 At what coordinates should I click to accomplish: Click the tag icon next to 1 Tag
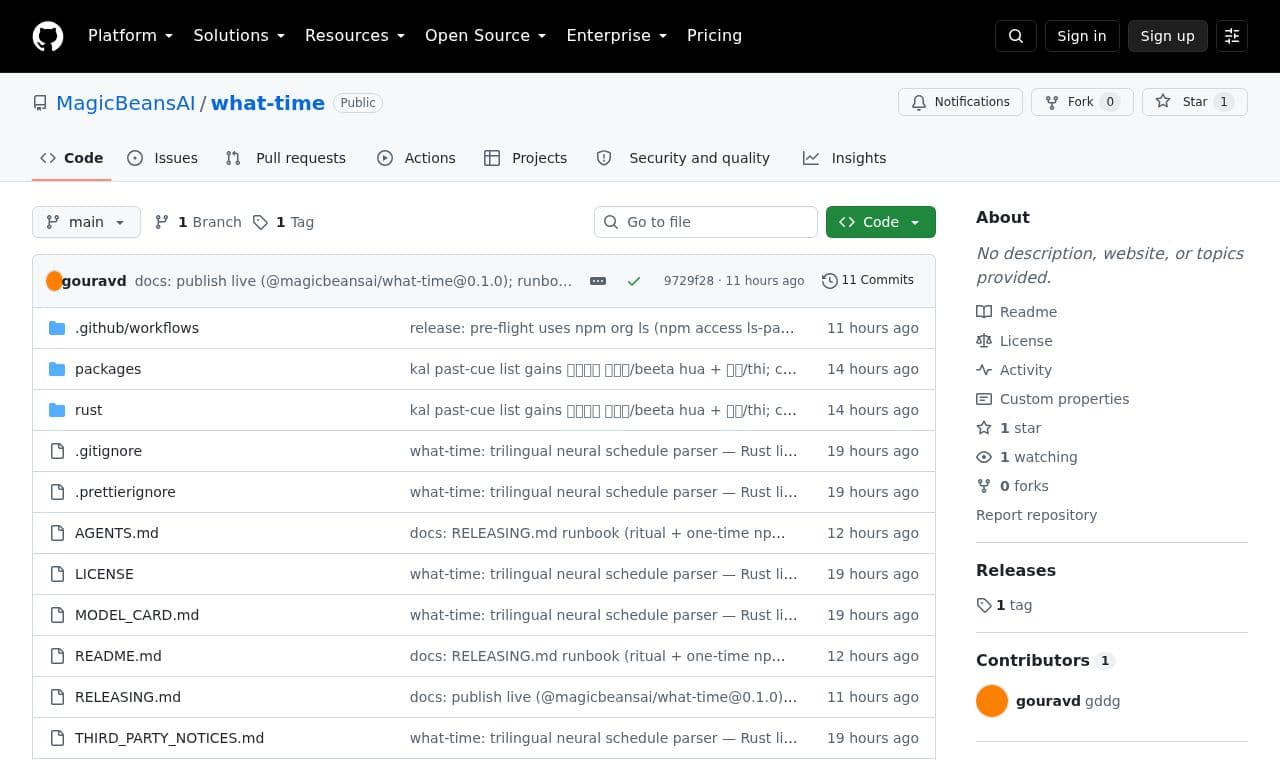tap(260, 222)
